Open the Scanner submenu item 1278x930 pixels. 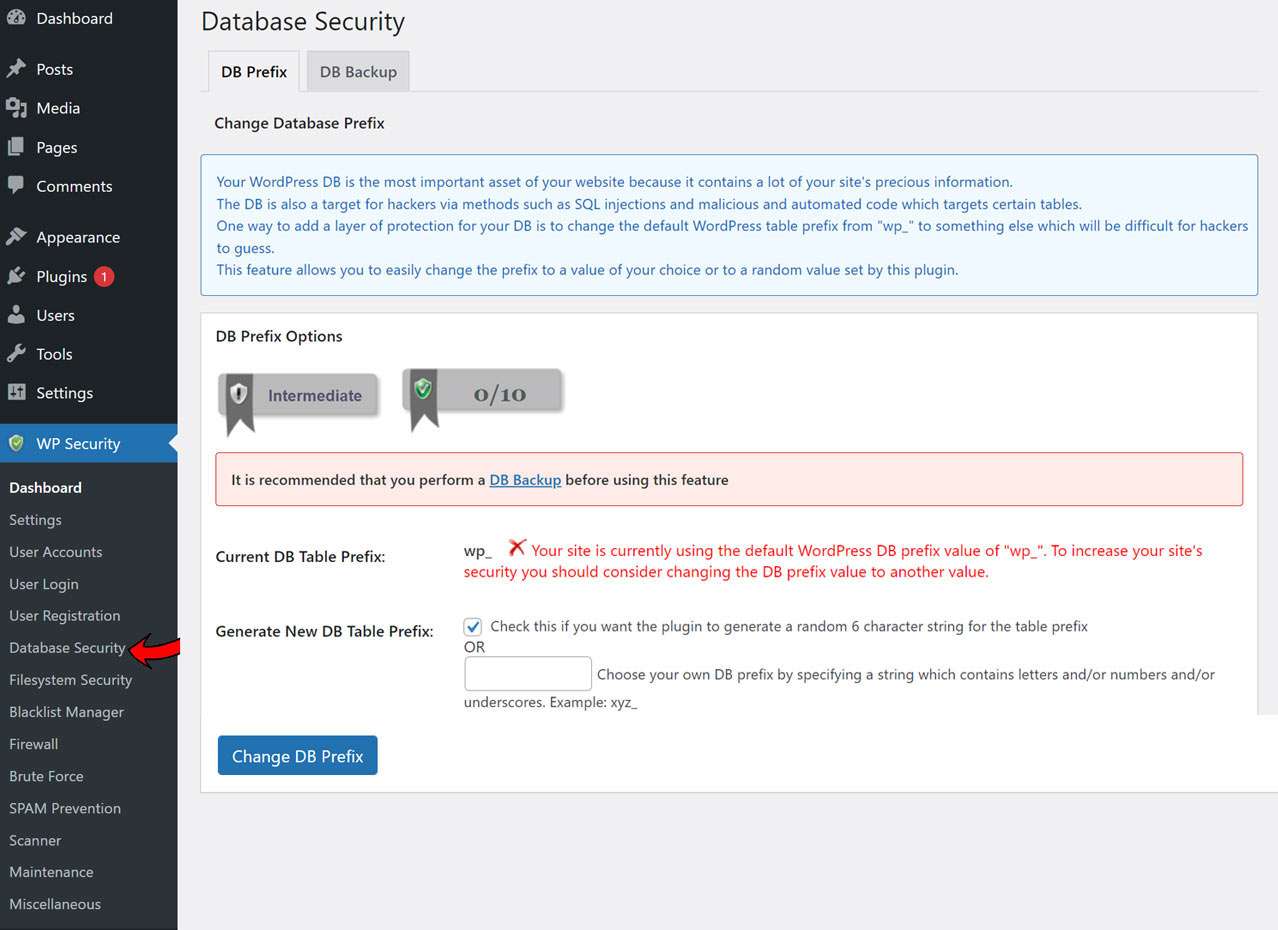[35, 840]
